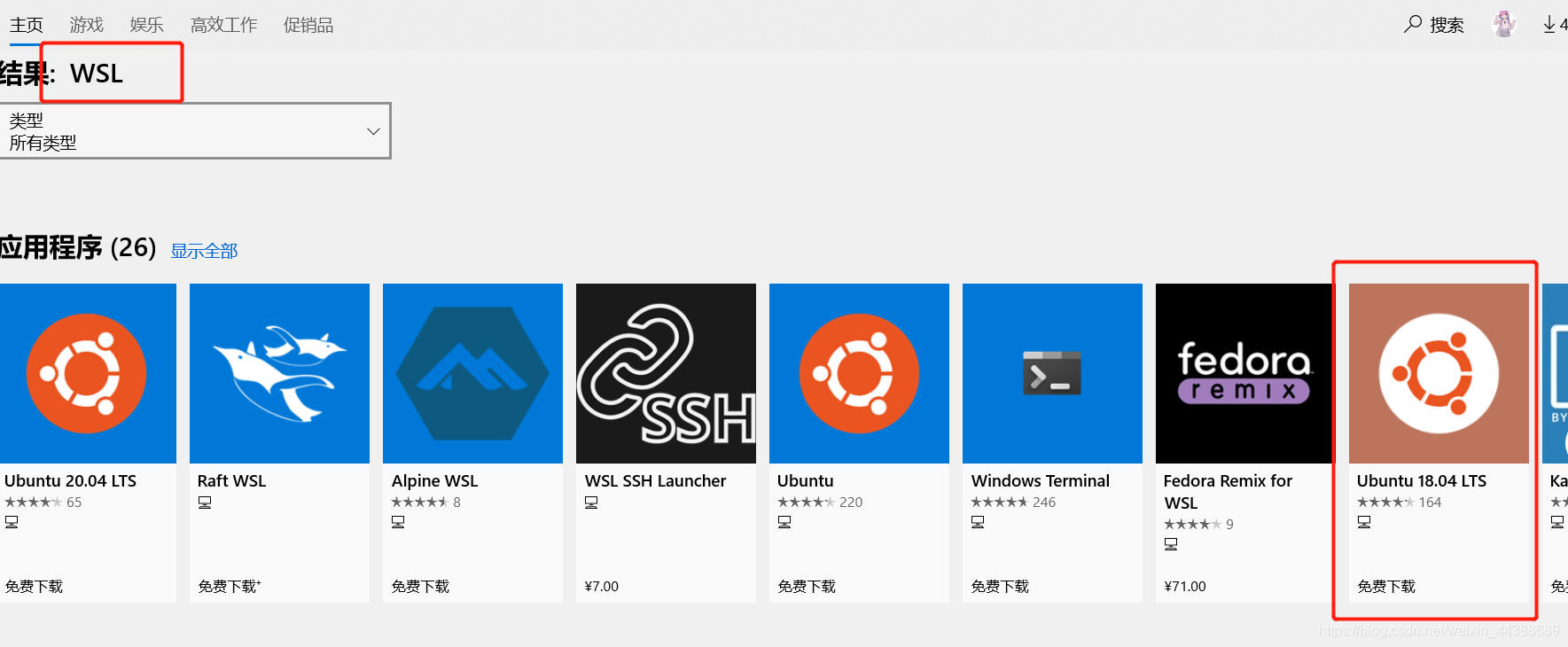Open the Ubuntu app icon rated 220
The width and height of the screenshot is (1568, 647).
pyautogui.click(x=859, y=373)
